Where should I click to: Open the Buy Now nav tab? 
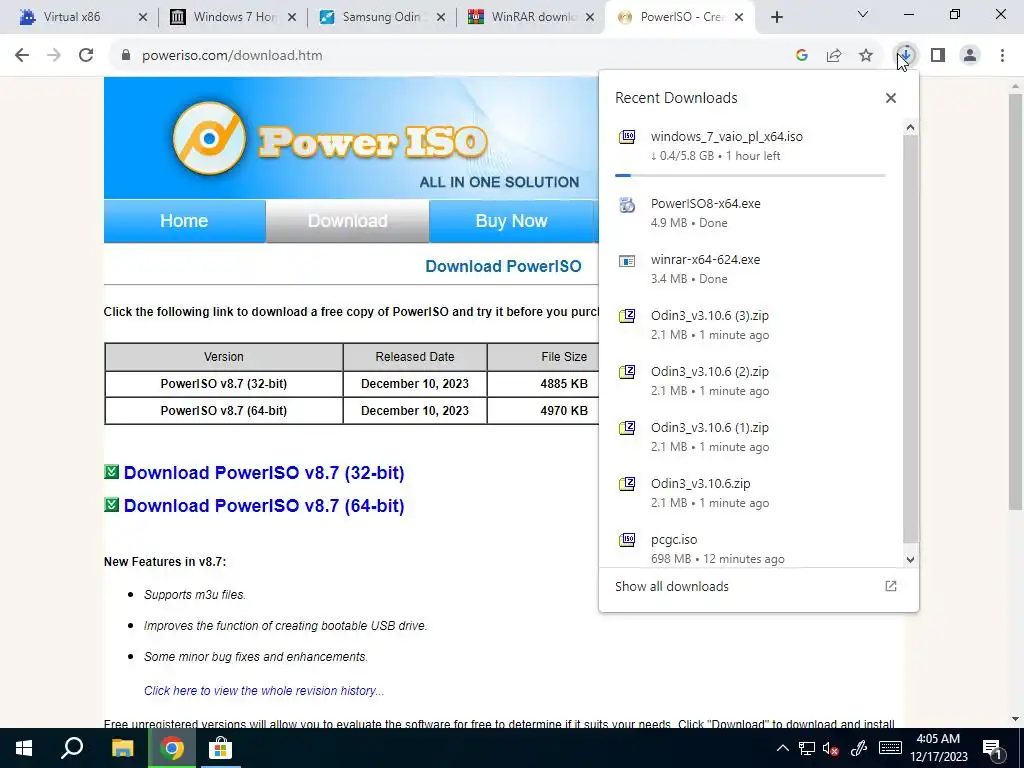511,221
